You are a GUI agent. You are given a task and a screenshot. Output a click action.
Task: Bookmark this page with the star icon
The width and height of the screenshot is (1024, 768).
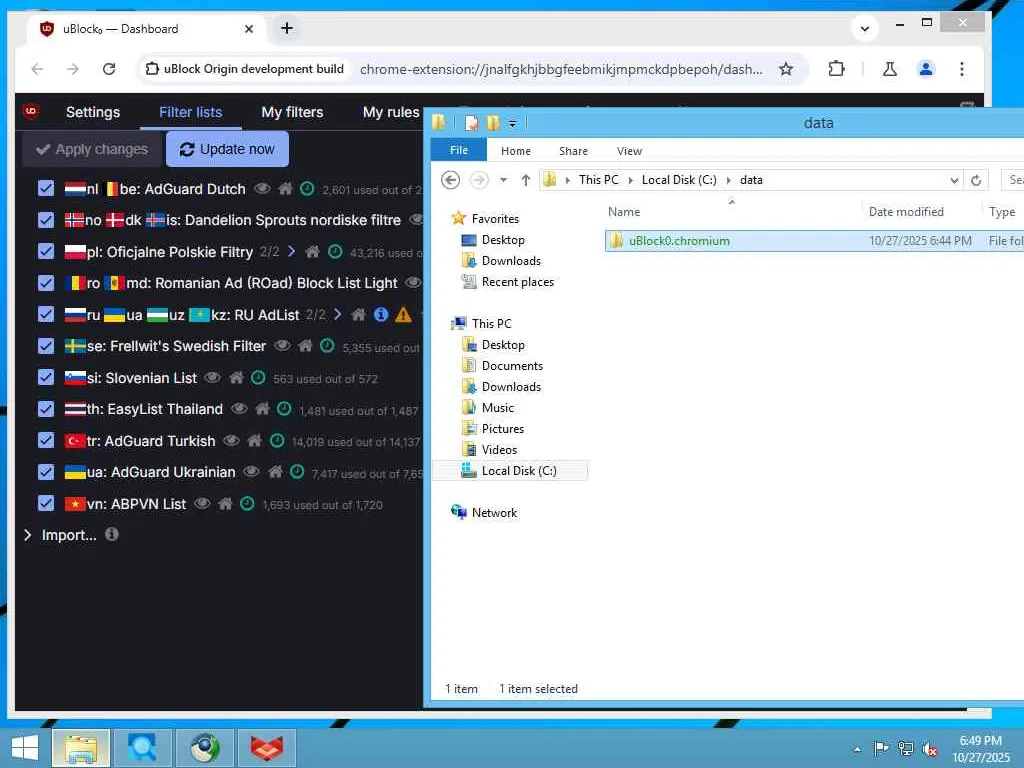pyautogui.click(x=786, y=69)
